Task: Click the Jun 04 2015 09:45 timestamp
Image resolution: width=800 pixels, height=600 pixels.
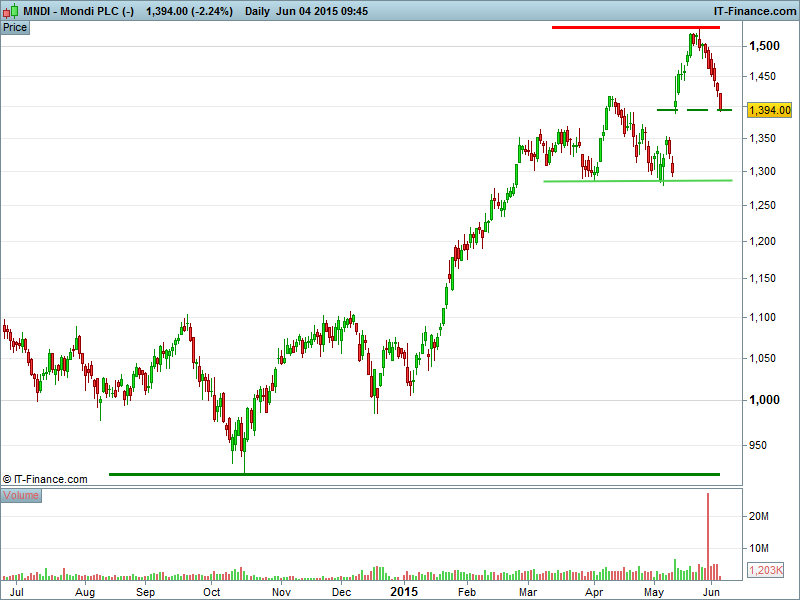Action: [x=323, y=11]
